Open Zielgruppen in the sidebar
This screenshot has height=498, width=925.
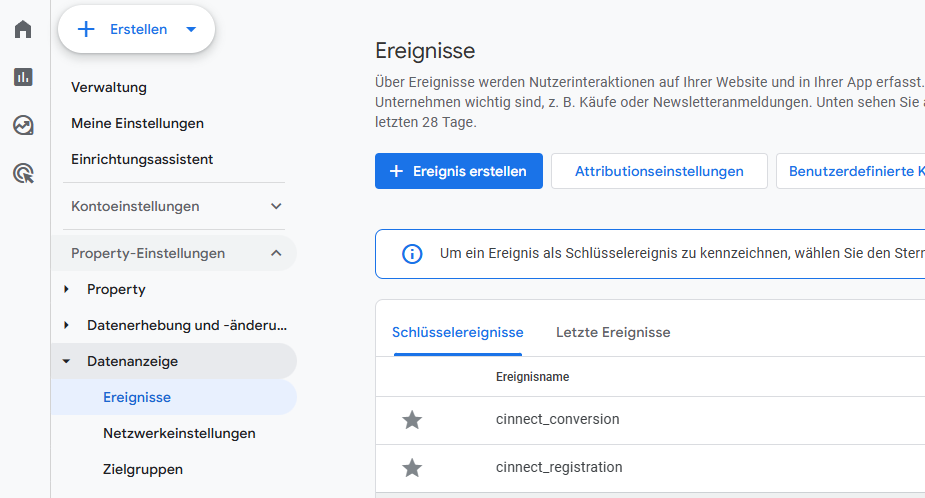143,470
